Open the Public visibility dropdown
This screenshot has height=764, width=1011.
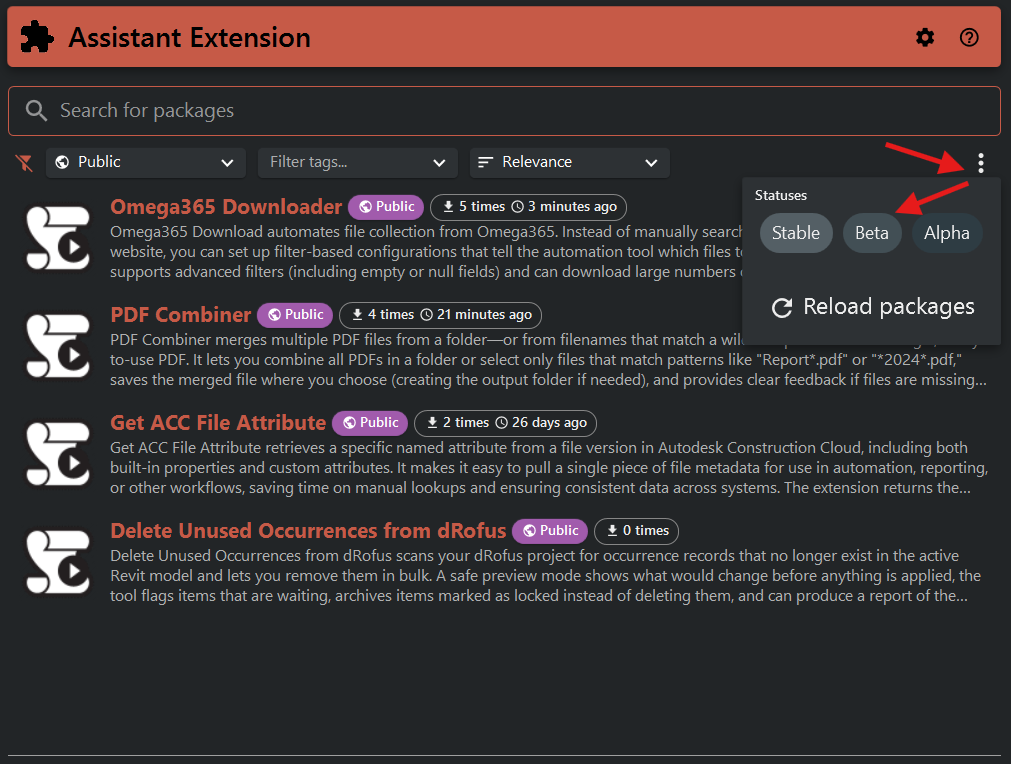146,162
